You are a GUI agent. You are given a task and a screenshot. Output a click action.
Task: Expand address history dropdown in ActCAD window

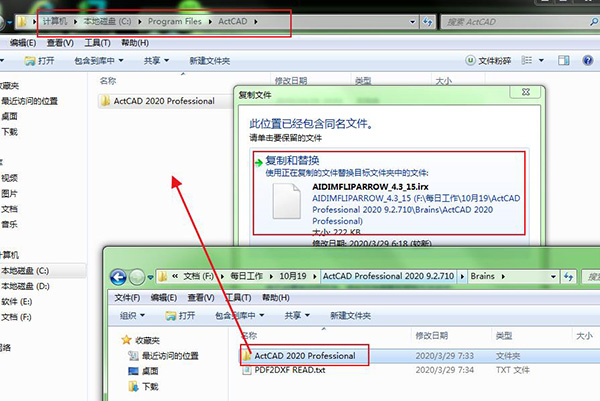tap(412, 22)
